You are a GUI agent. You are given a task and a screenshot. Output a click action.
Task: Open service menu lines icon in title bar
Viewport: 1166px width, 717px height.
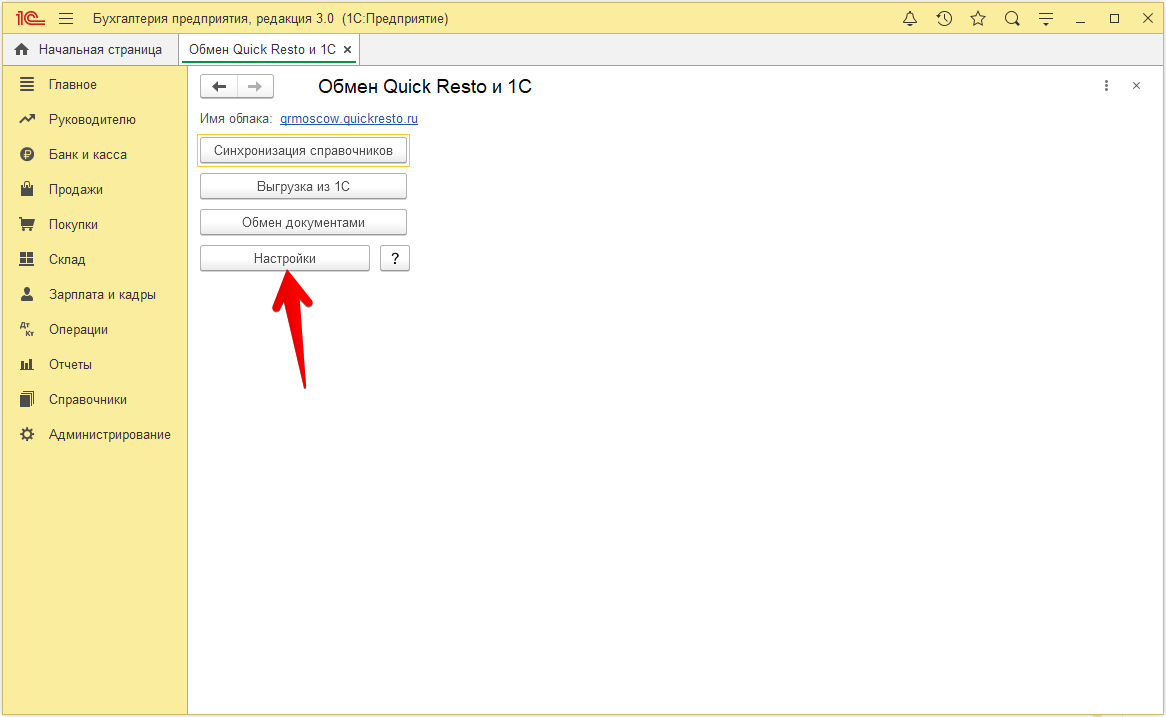coord(1046,19)
